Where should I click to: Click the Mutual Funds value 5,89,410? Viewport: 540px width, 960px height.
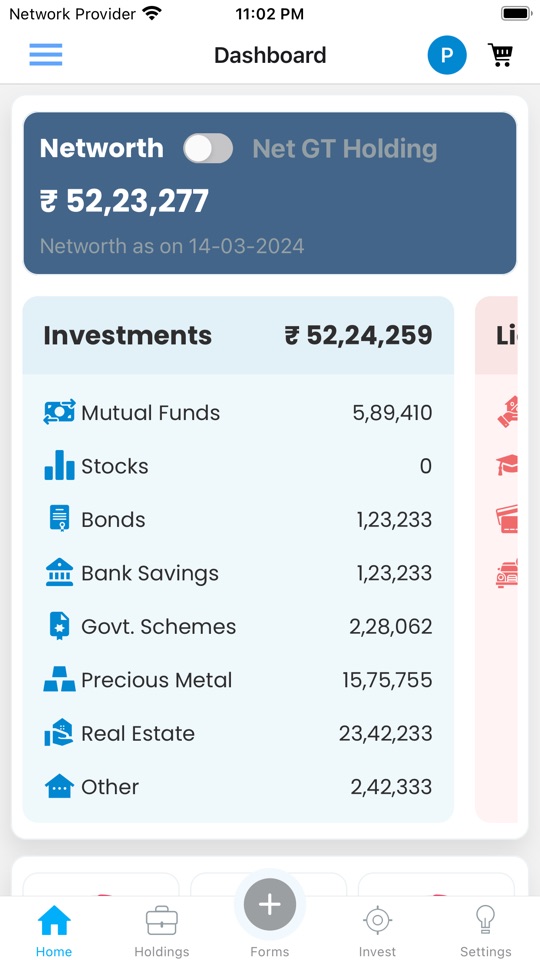[392, 413]
